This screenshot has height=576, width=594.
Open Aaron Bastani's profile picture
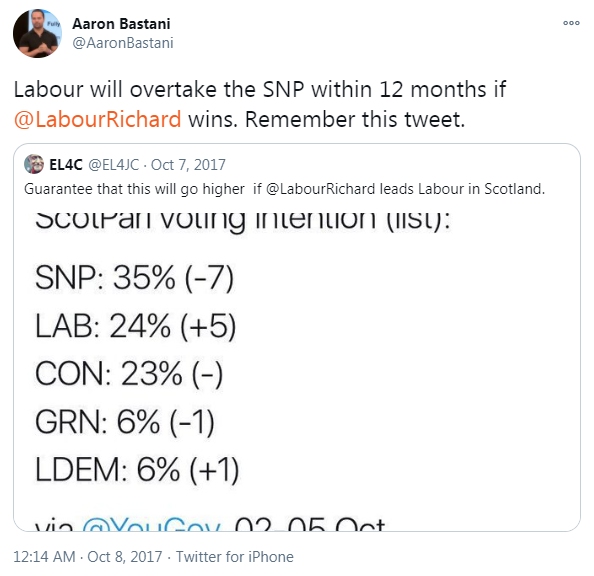(x=37, y=33)
